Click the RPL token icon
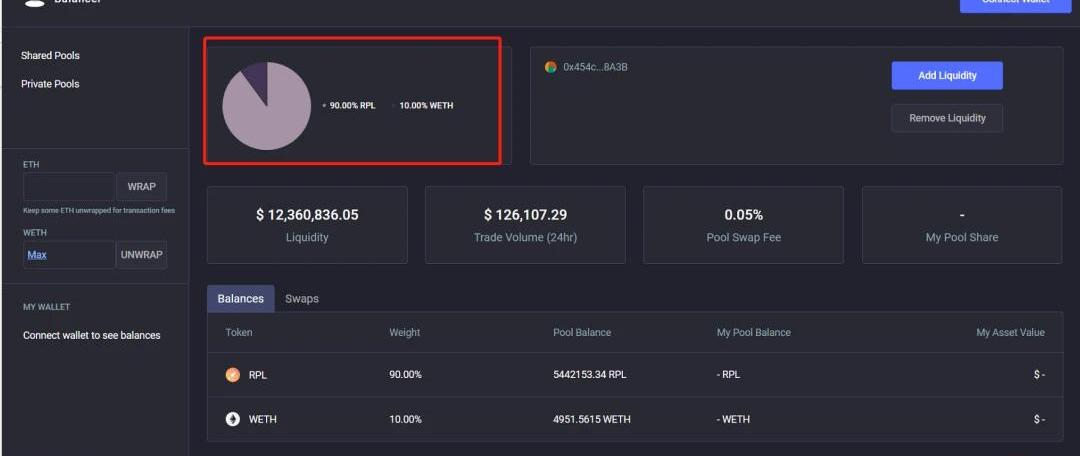 [233, 375]
